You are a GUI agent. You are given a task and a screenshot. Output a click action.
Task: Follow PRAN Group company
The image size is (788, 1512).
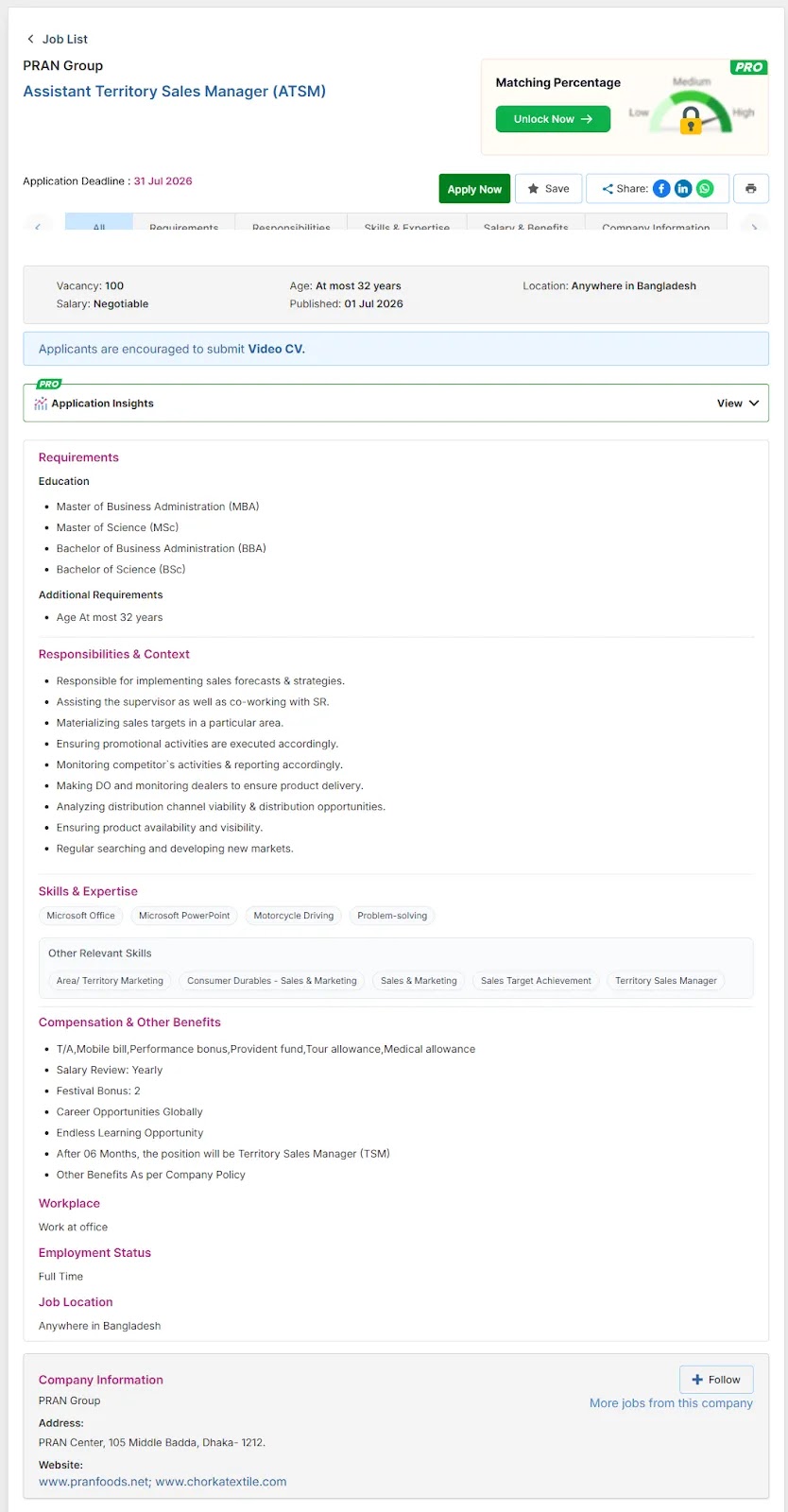coord(716,1380)
